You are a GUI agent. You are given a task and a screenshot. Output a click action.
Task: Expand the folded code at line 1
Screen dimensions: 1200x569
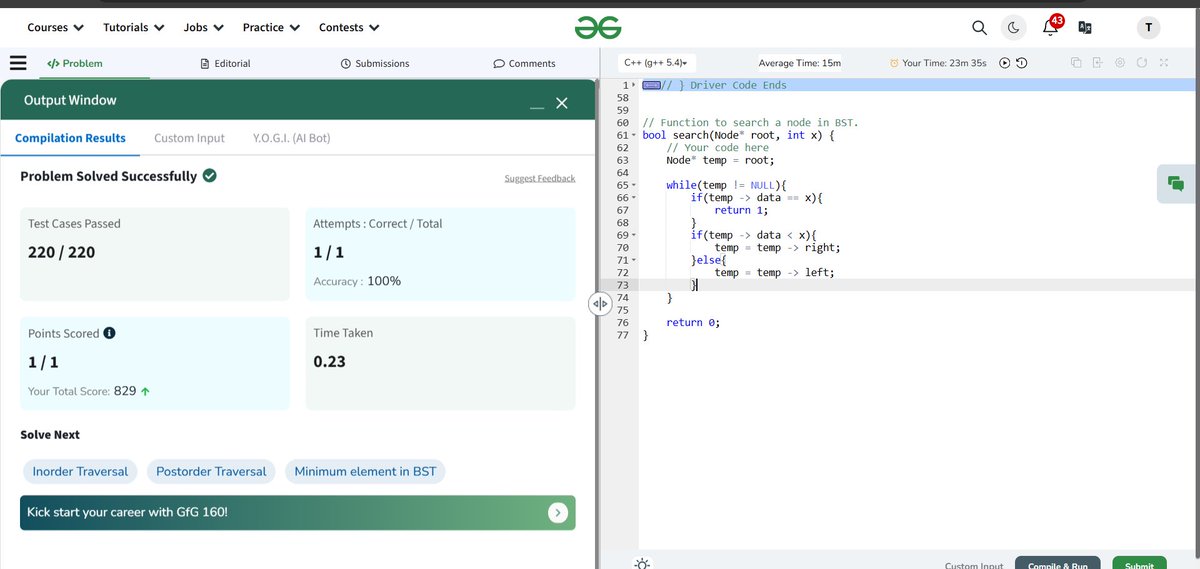[634, 86]
